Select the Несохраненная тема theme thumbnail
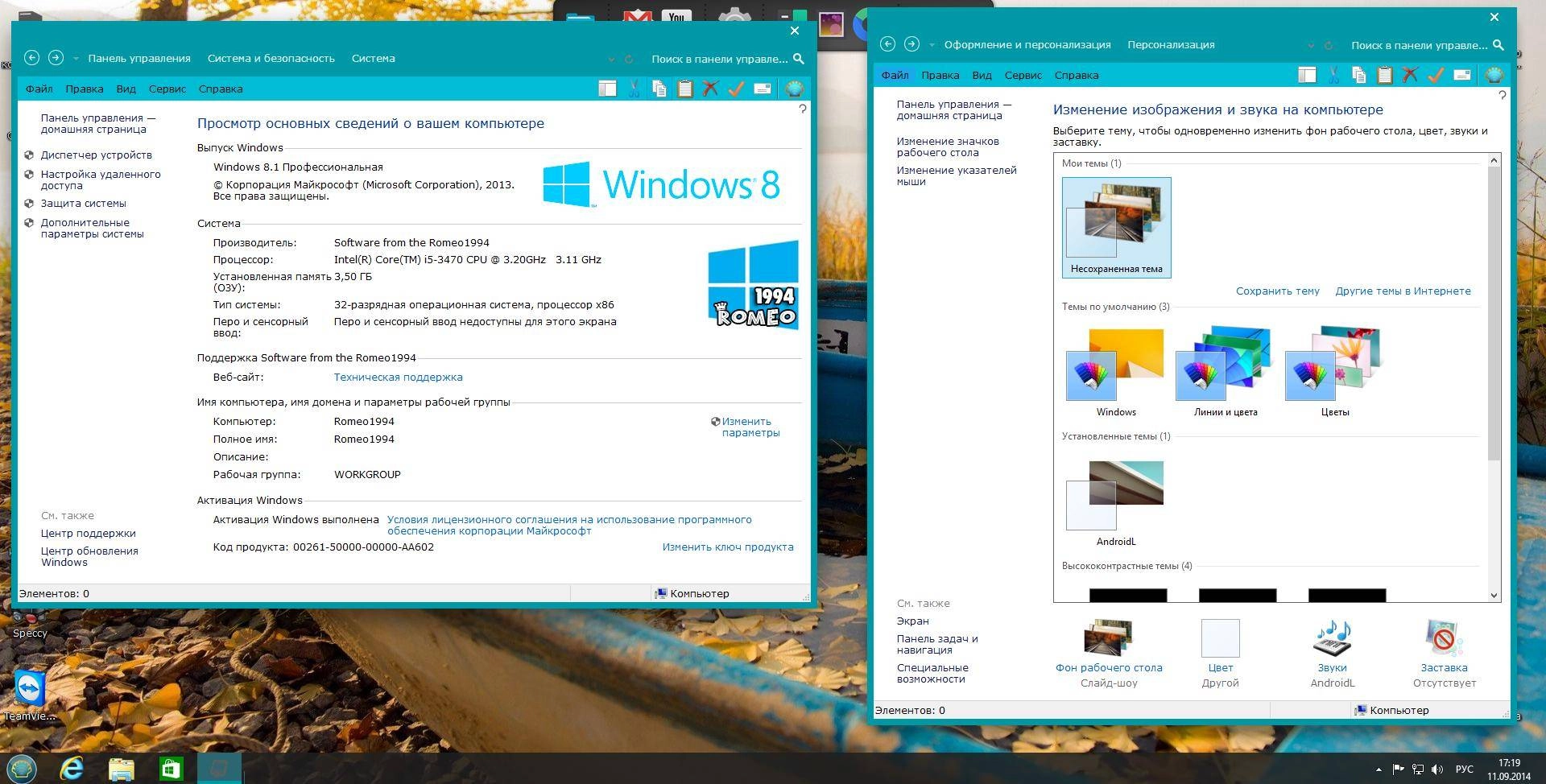The width and height of the screenshot is (1546, 784). click(1116, 228)
